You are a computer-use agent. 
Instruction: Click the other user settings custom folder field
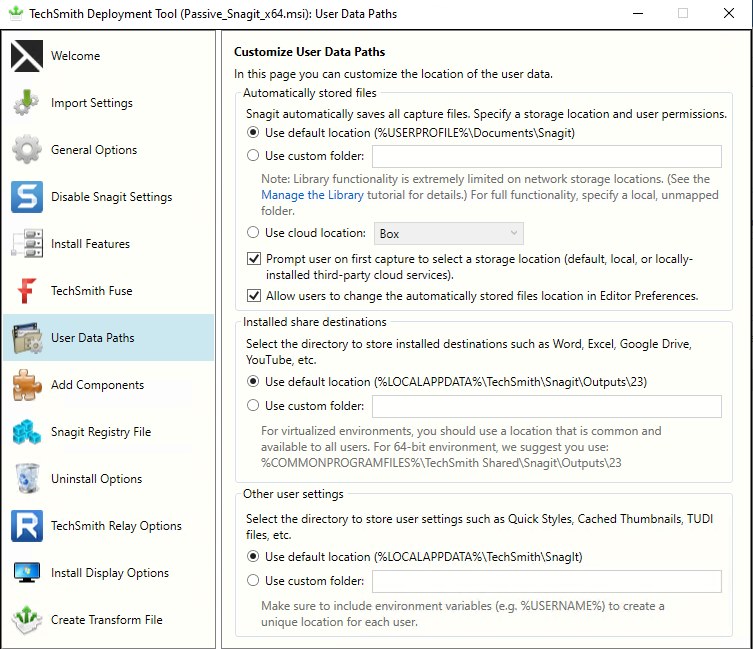(546, 581)
